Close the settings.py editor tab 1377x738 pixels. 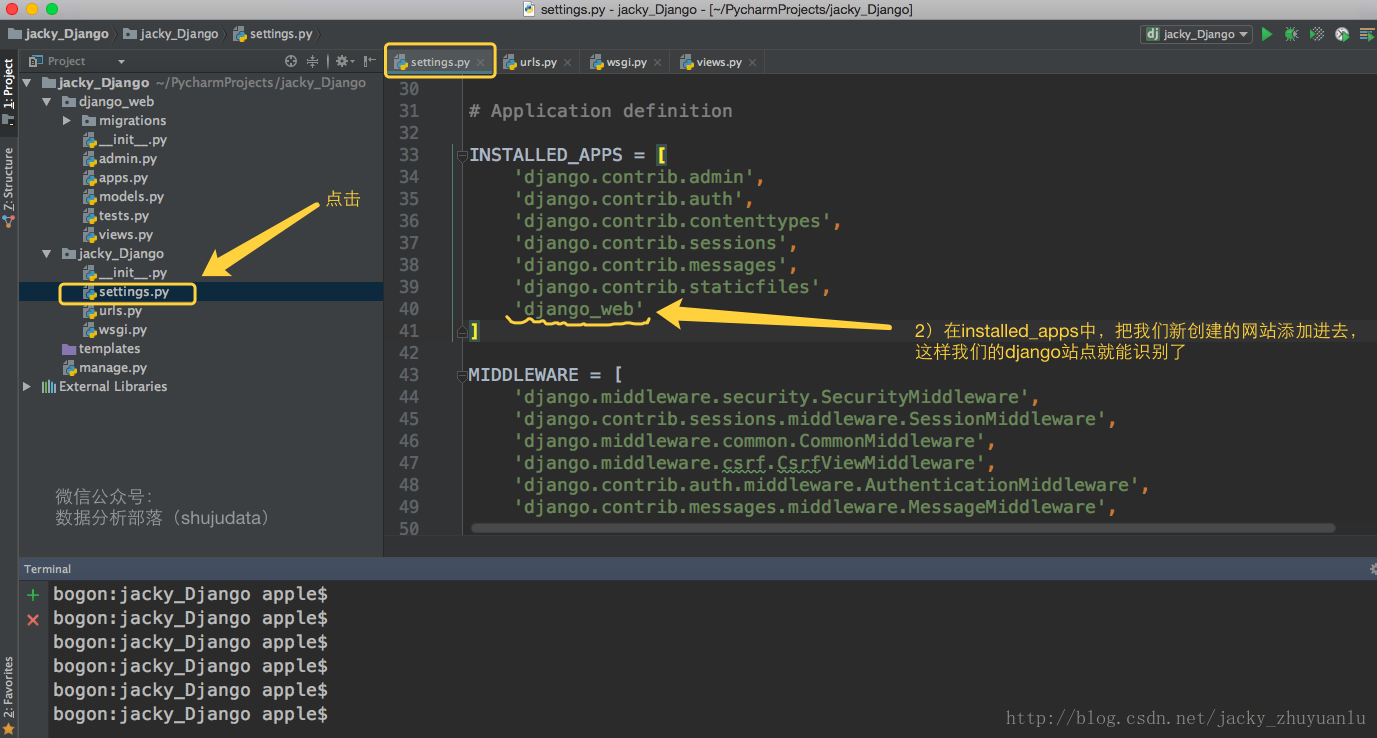pyautogui.click(x=480, y=62)
